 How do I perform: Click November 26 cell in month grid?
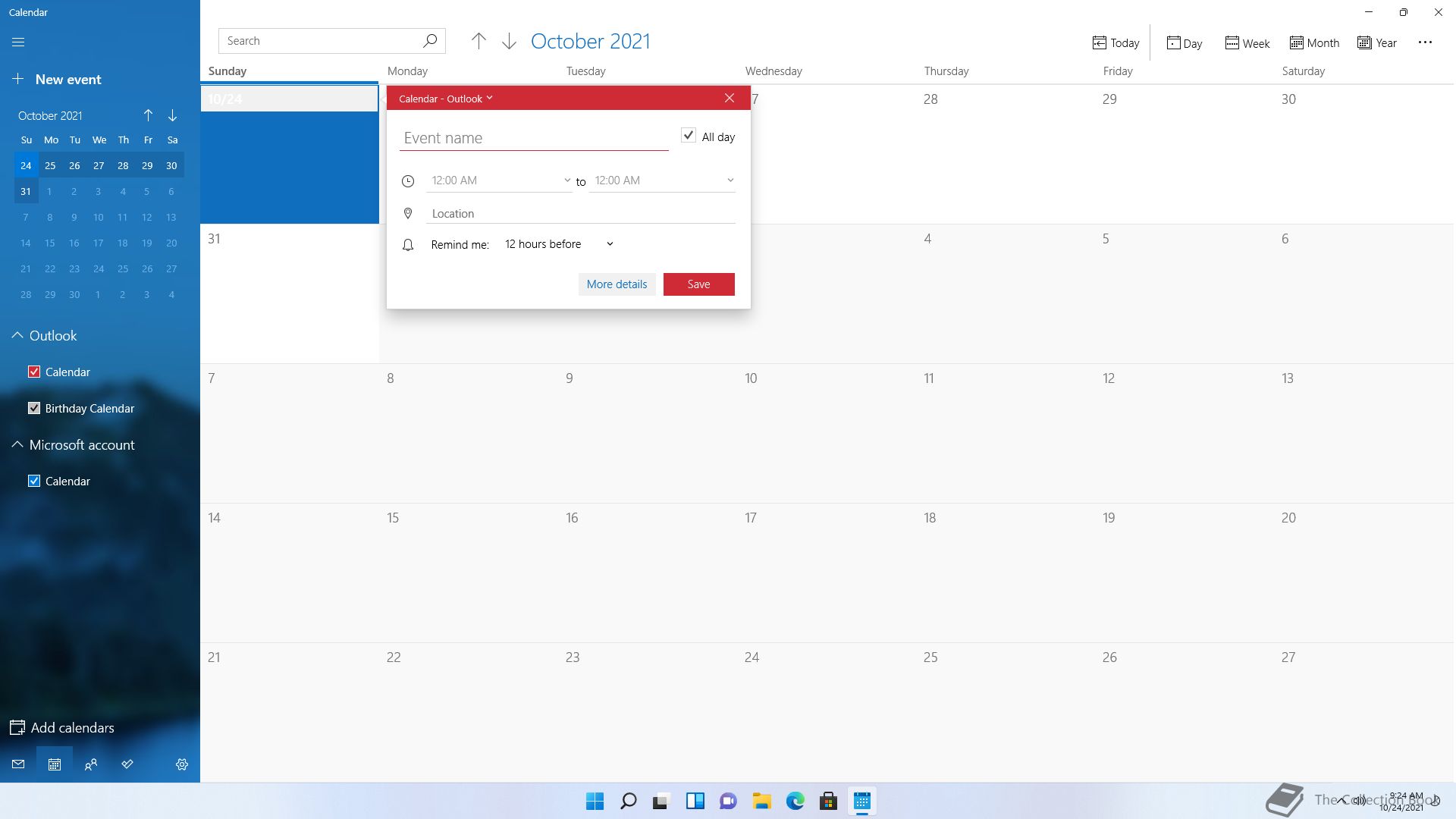[x=1185, y=712]
